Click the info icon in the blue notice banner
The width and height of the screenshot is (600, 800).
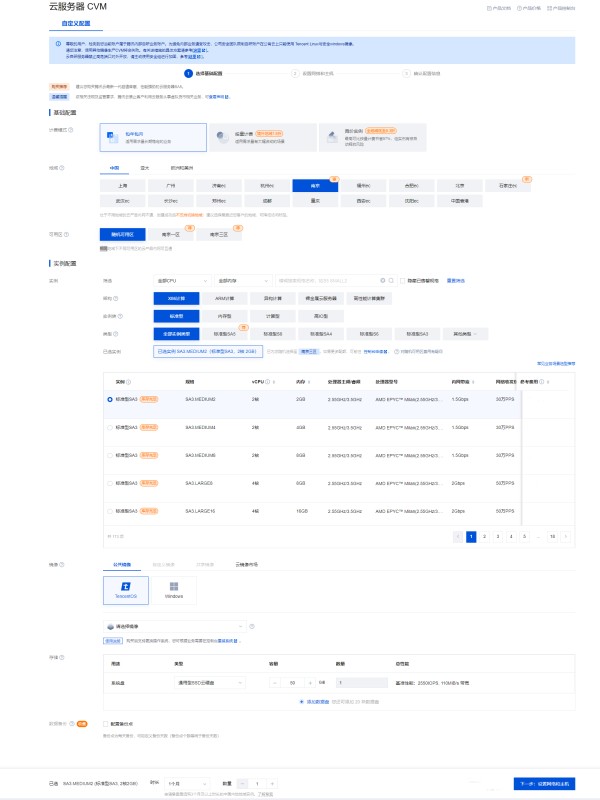[x=58, y=45]
